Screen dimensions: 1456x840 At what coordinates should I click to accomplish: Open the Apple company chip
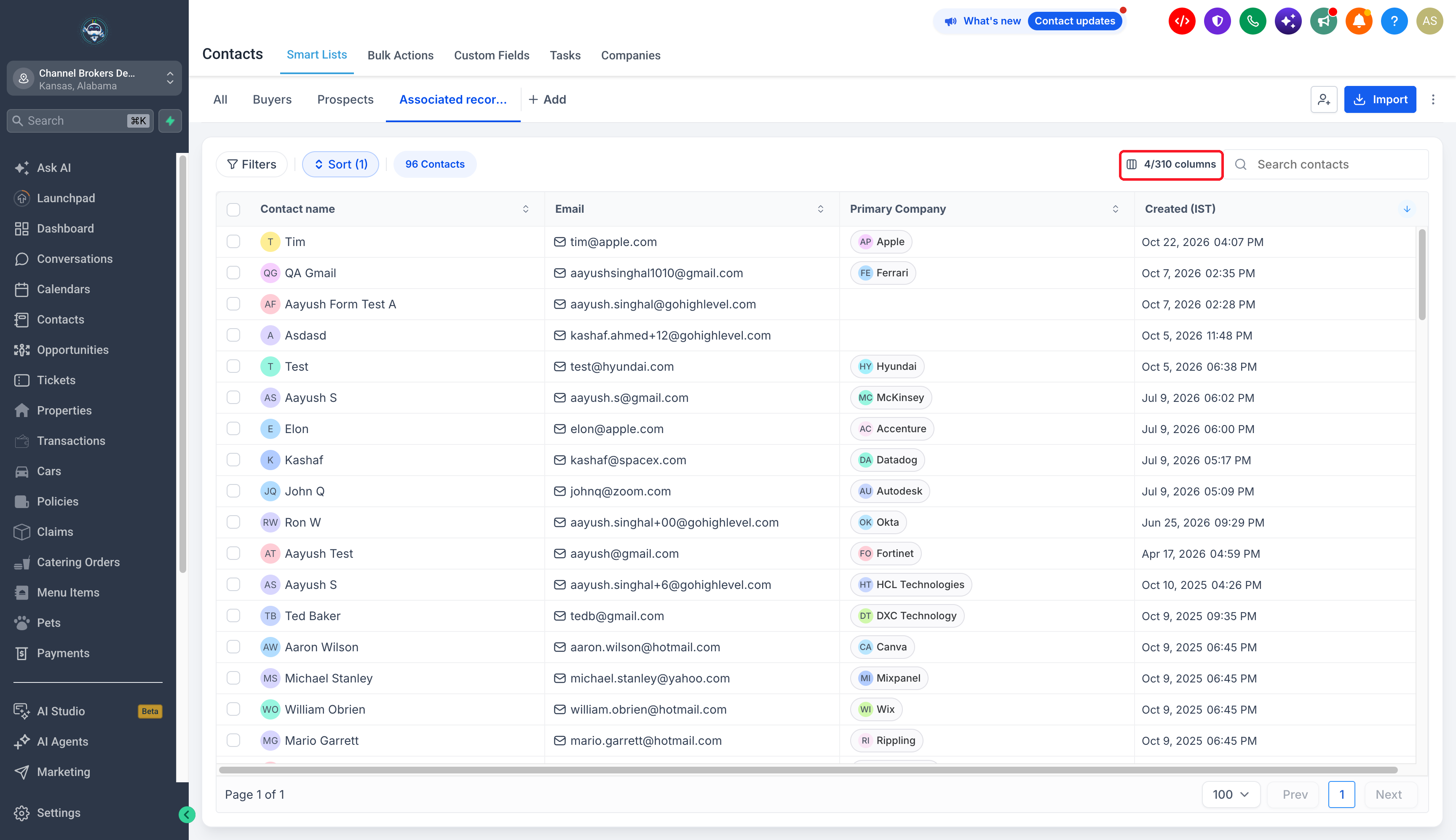pos(881,241)
